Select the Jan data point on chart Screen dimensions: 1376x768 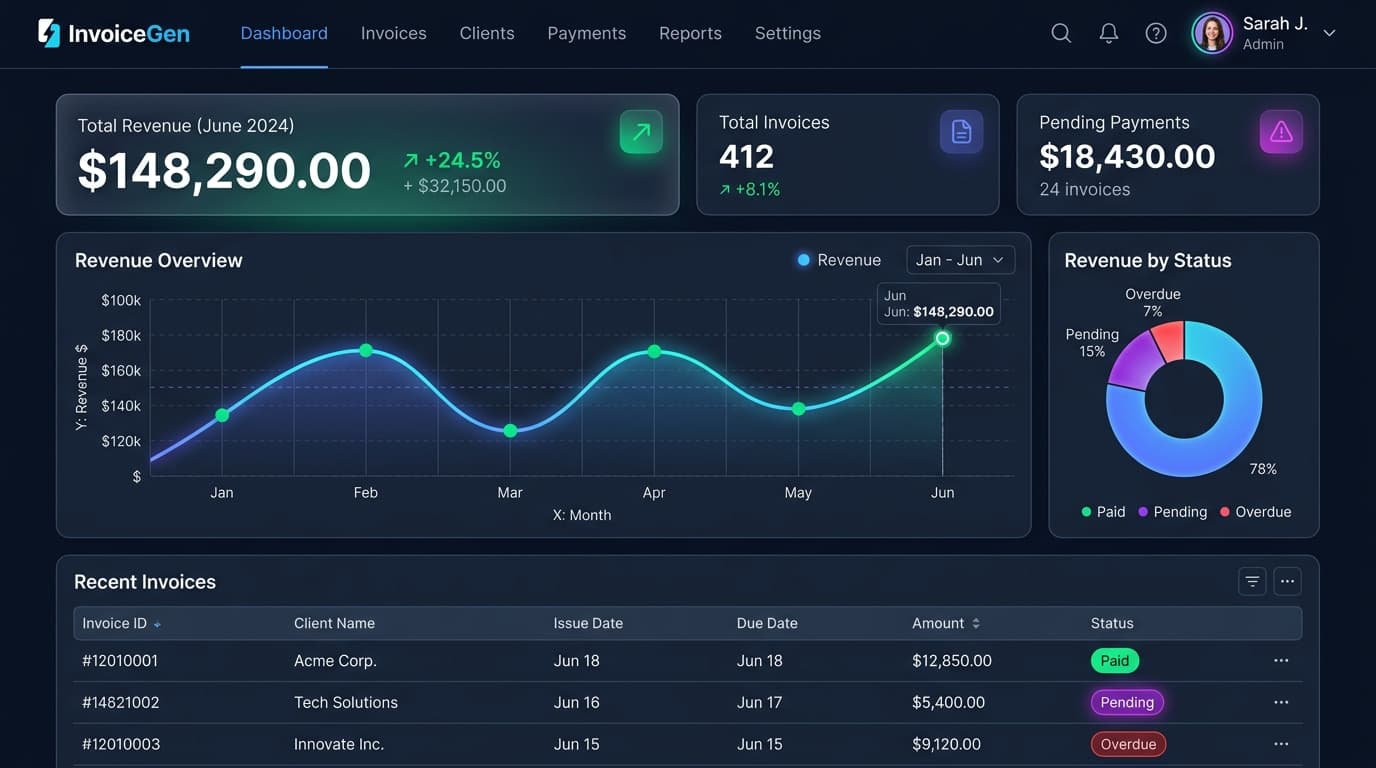pos(222,415)
